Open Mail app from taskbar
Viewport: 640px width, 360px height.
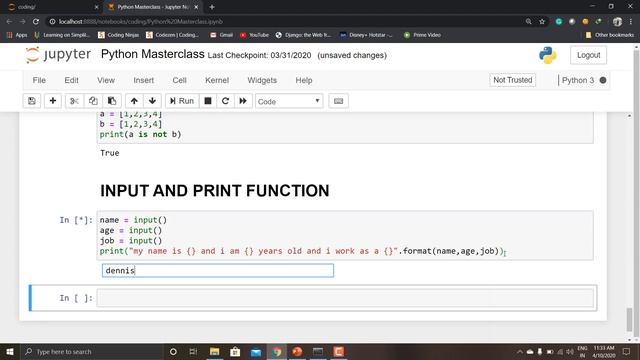coord(256,351)
